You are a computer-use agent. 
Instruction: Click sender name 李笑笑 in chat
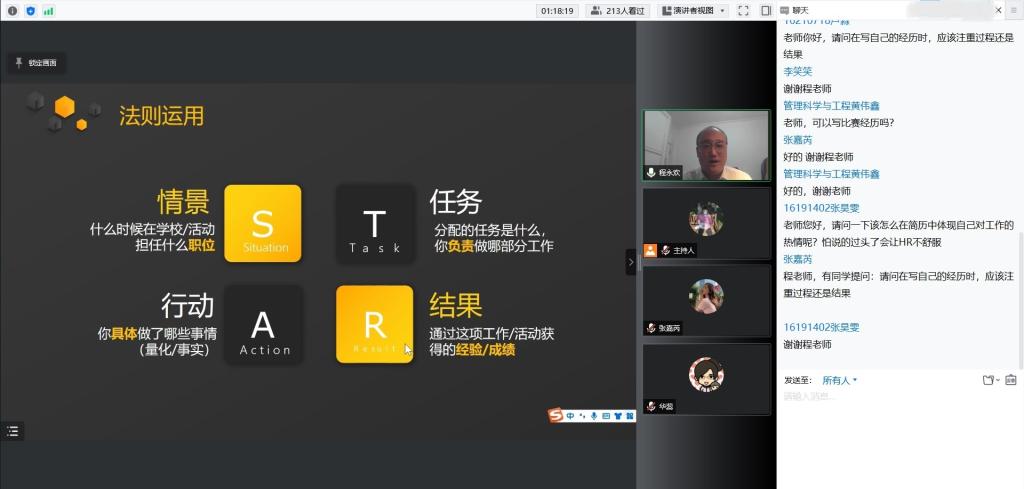[x=797, y=71]
